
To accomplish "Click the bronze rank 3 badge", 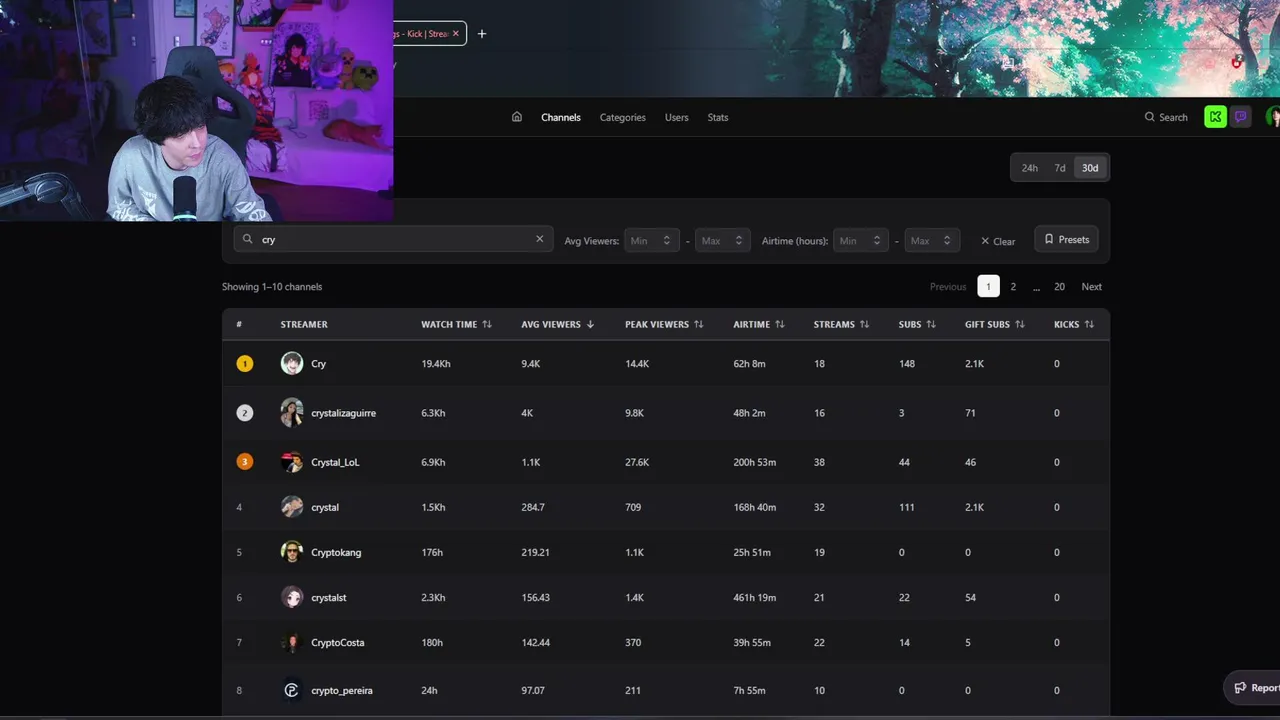I will click(245, 462).
